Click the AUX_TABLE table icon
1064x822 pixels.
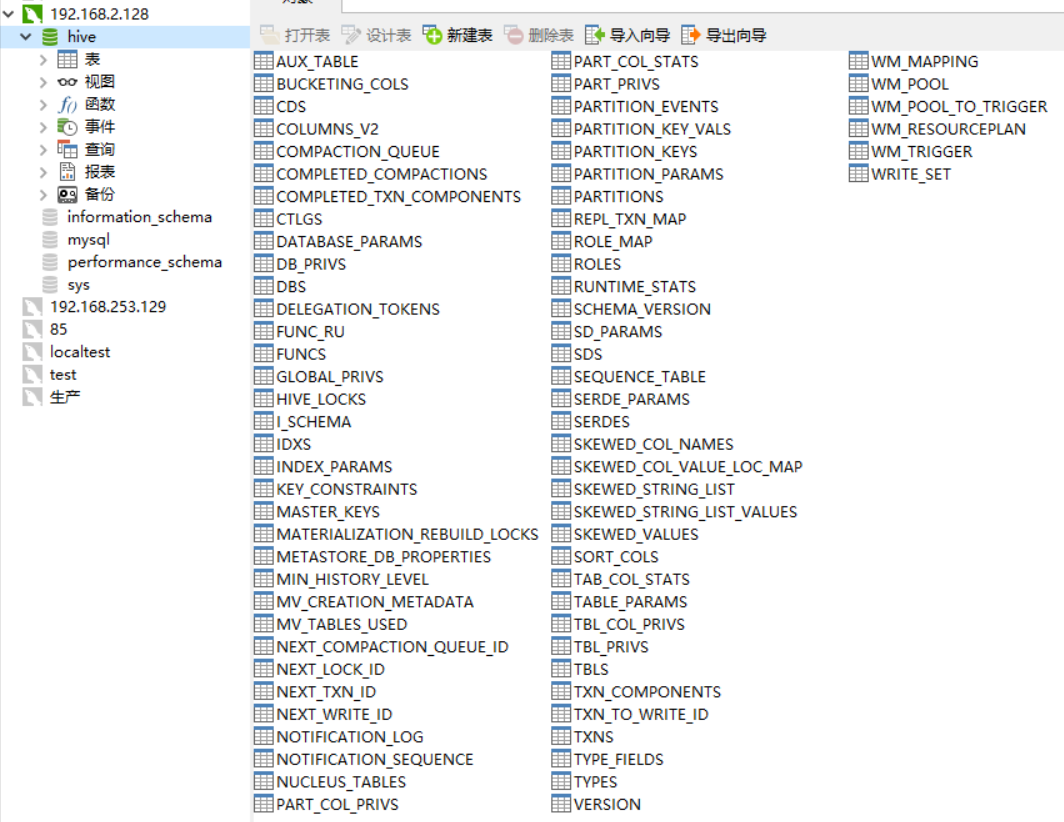(x=263, y=61)
